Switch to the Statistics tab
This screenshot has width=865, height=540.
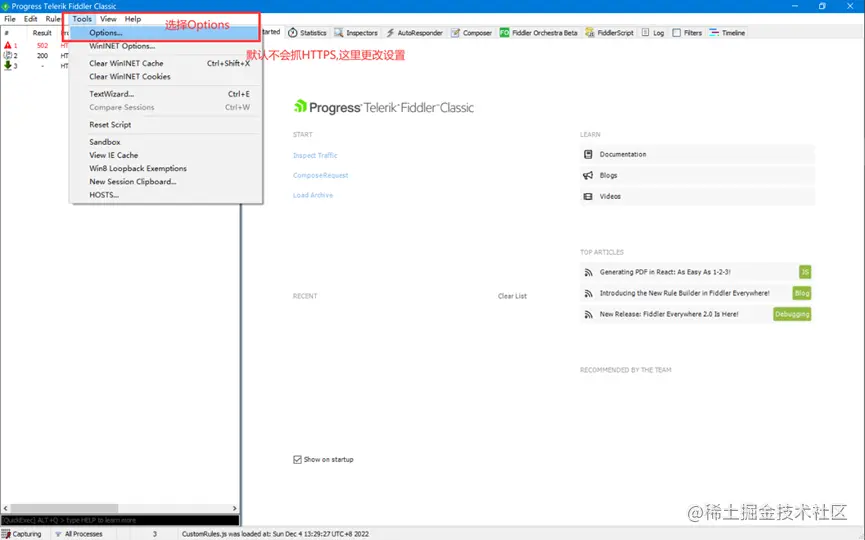pos(307,33)
